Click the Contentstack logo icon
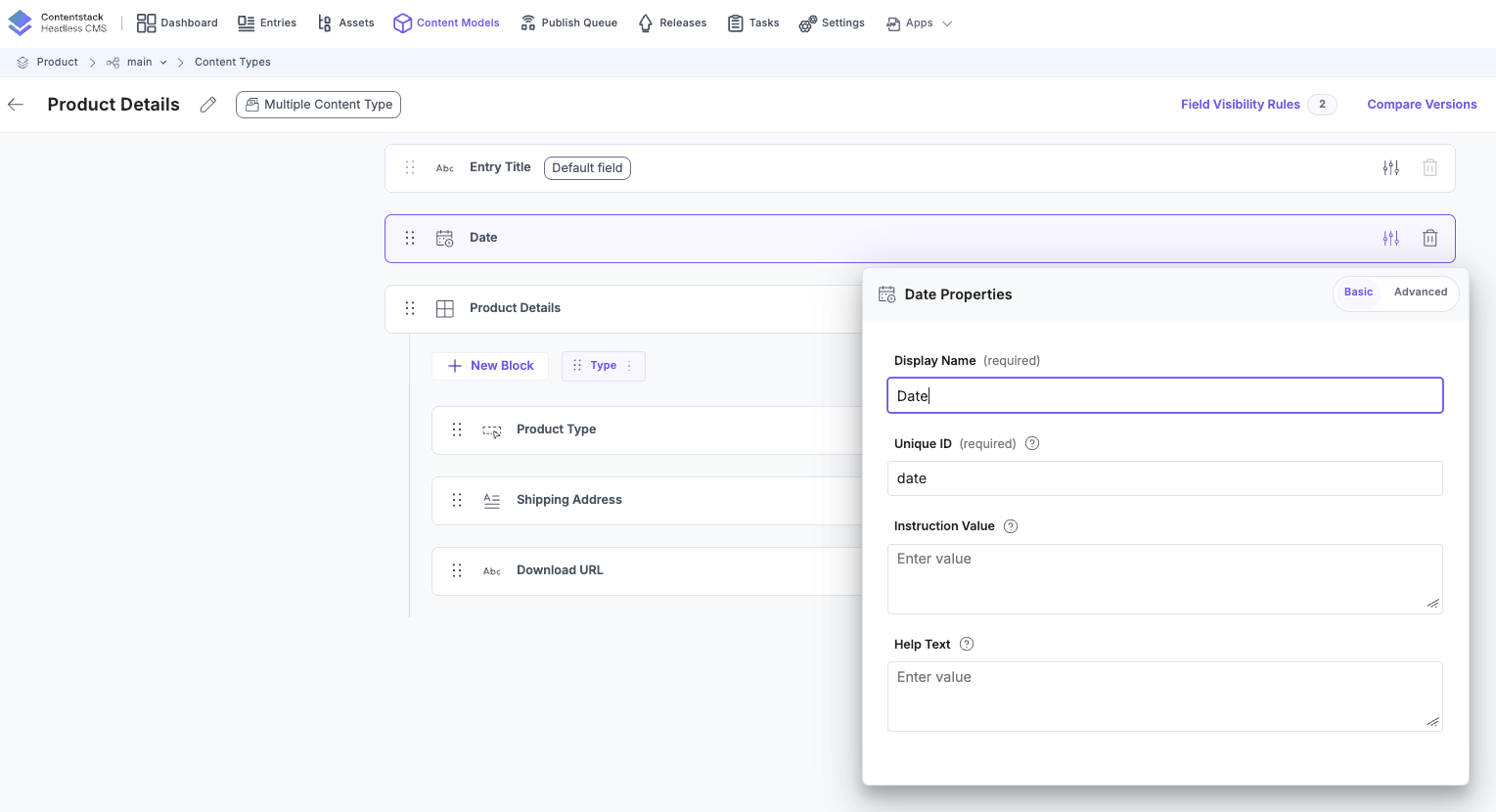The width and height of the screenshot is (1496, 812). pos(21,23)
